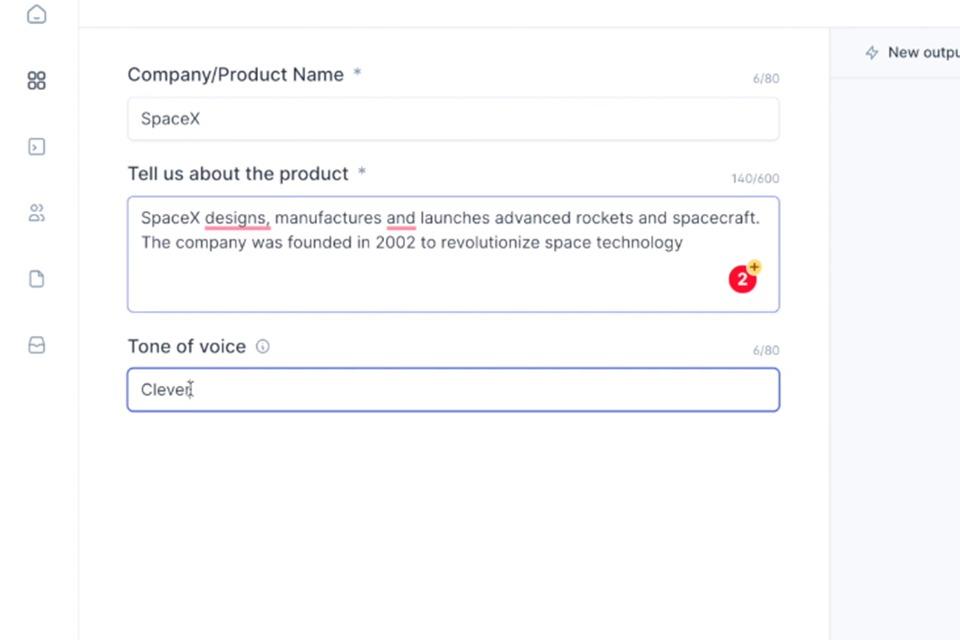The height and width of the screenshot is (640, 960).
Task: Click the "Company/Product Name" label
Action: (236, 75)
